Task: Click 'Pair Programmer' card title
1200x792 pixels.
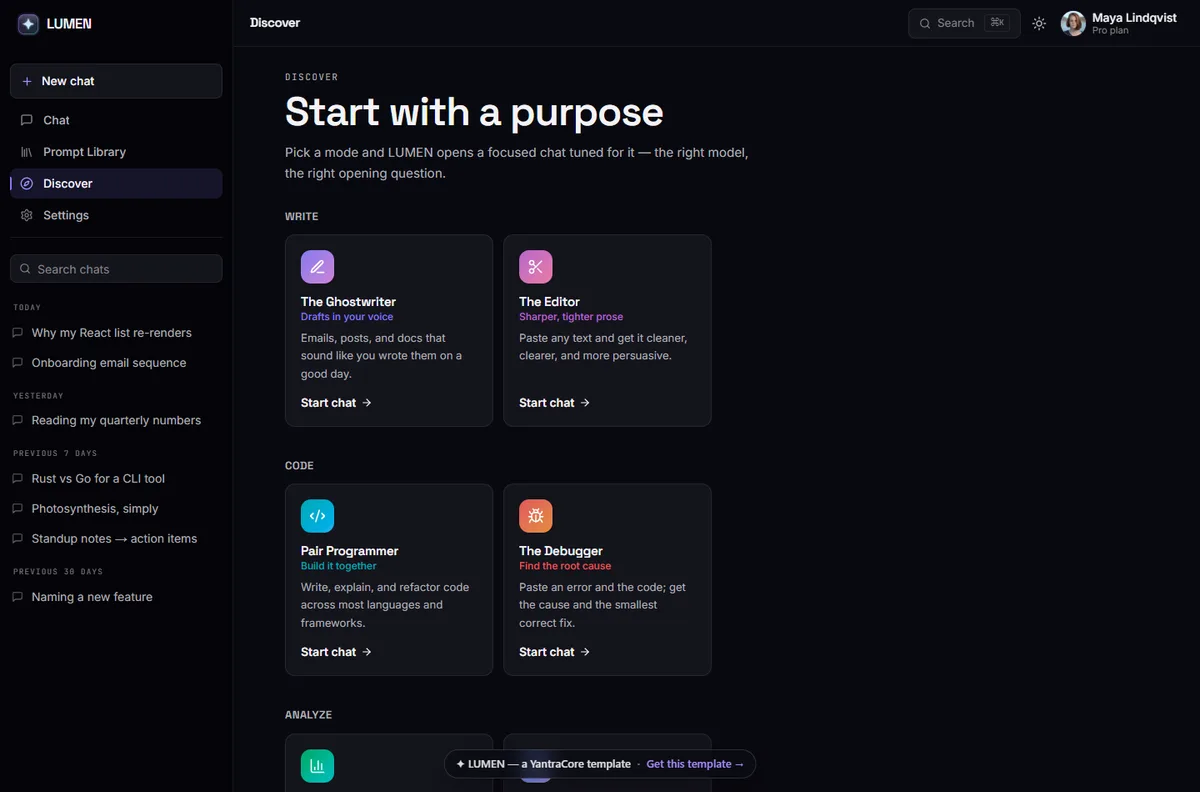Action: [x=349, y=551]
